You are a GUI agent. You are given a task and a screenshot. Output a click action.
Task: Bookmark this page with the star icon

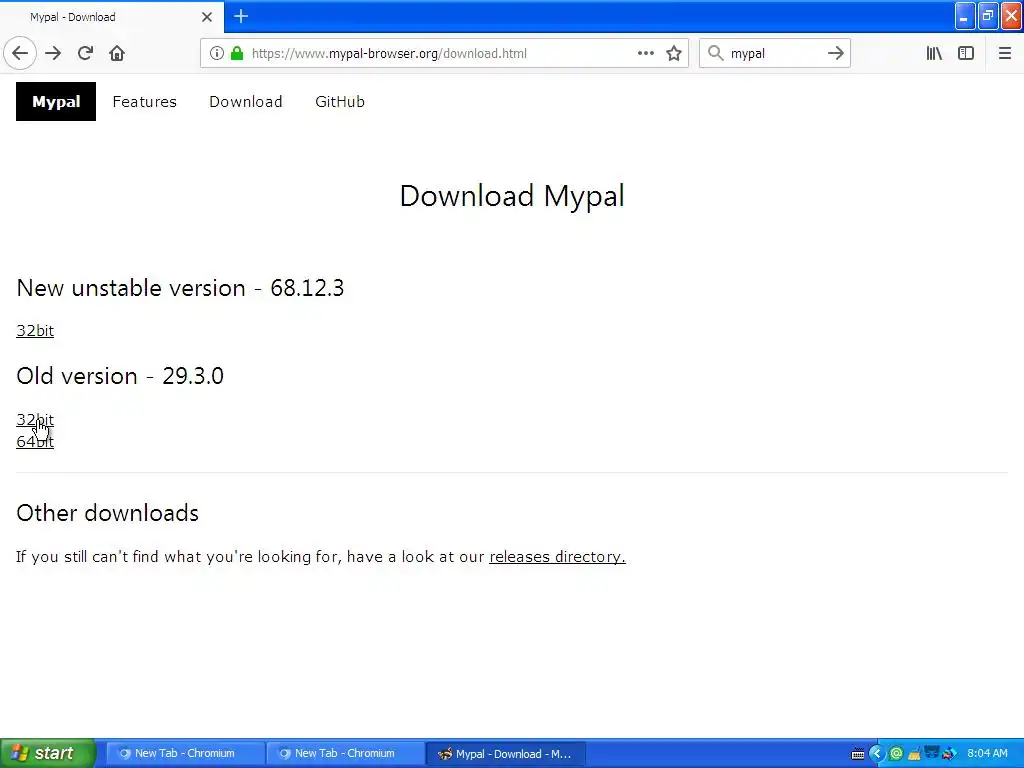[x=674, y=54]
